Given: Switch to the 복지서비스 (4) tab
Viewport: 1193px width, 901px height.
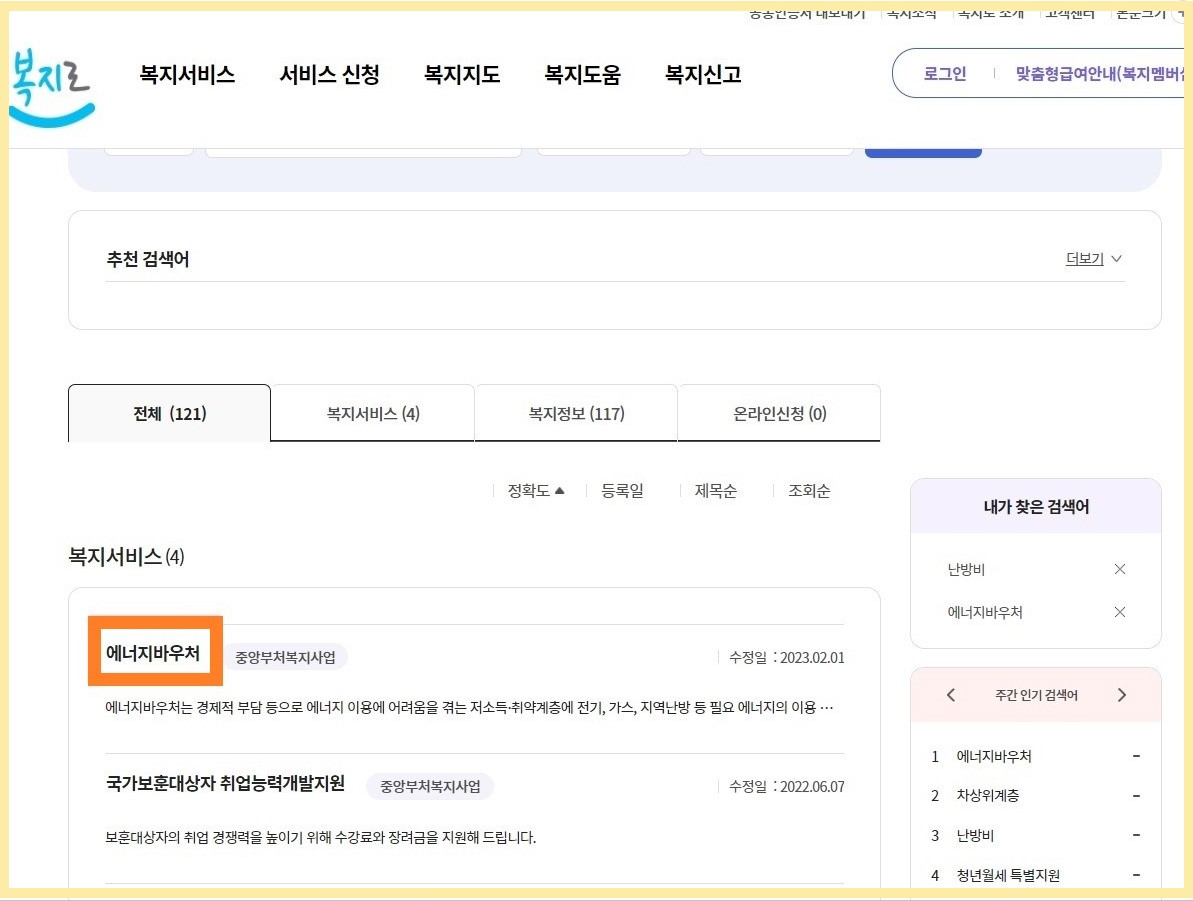Looking at the screenshot, I should click(x=371, y=412).
